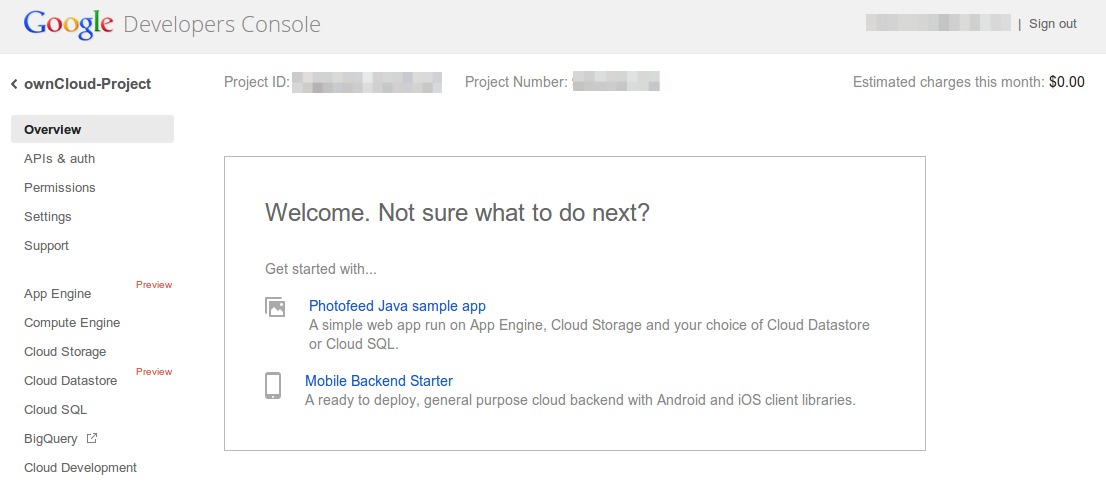
Task: Open BigQuery from the sidebar
Action: coord(51,438)
